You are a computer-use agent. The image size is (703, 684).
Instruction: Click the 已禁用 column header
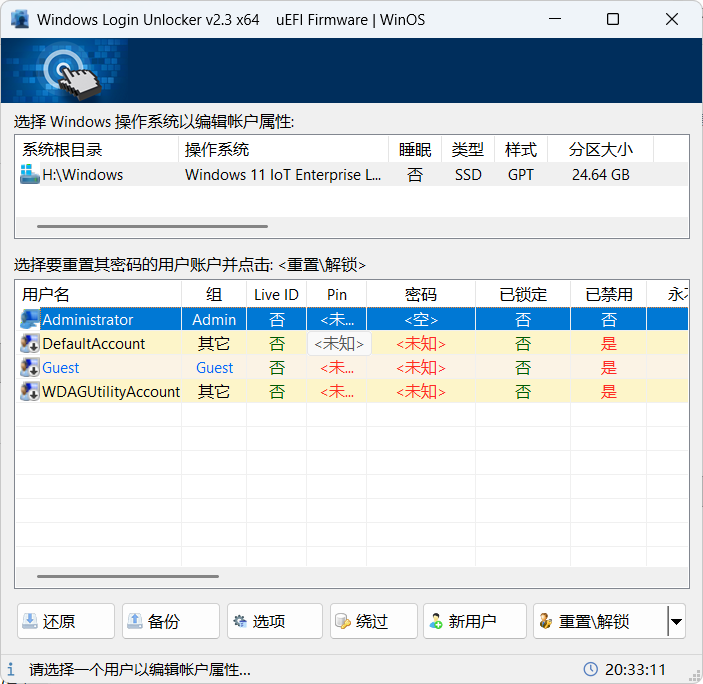(608, 294)
